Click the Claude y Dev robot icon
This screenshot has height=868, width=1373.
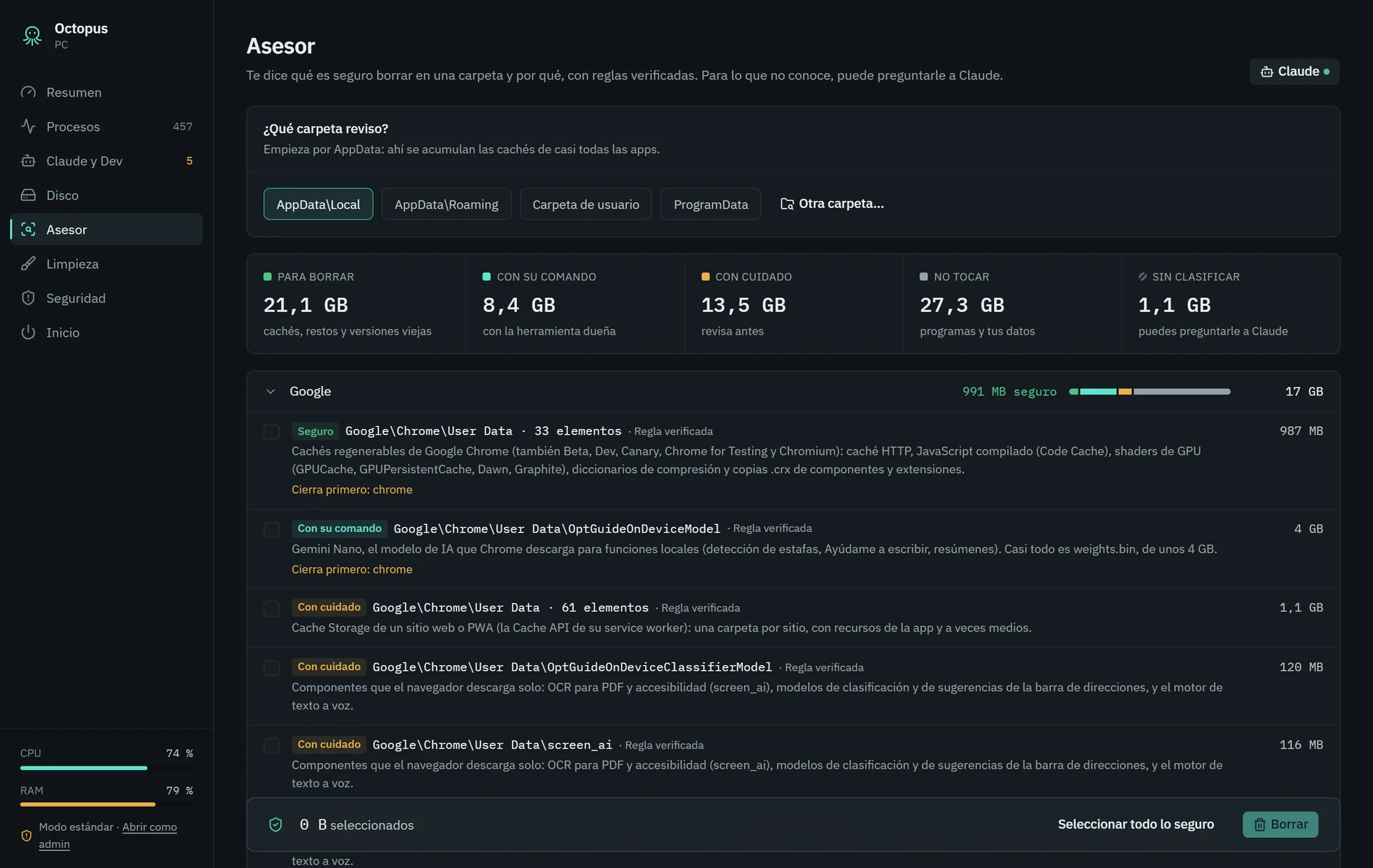click(x=28, y=161)
